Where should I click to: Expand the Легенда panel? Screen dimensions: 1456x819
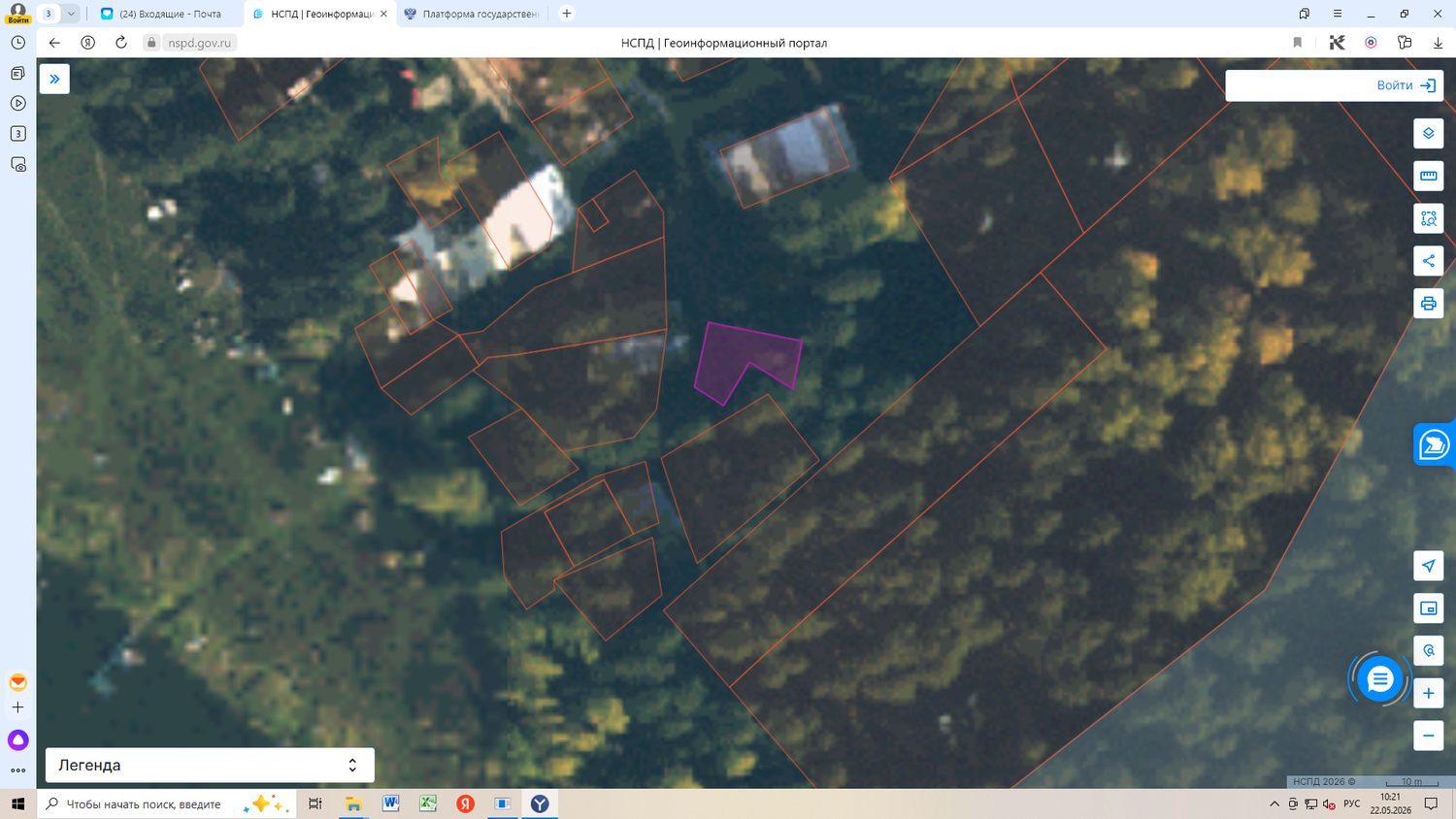tap(210, 765)
